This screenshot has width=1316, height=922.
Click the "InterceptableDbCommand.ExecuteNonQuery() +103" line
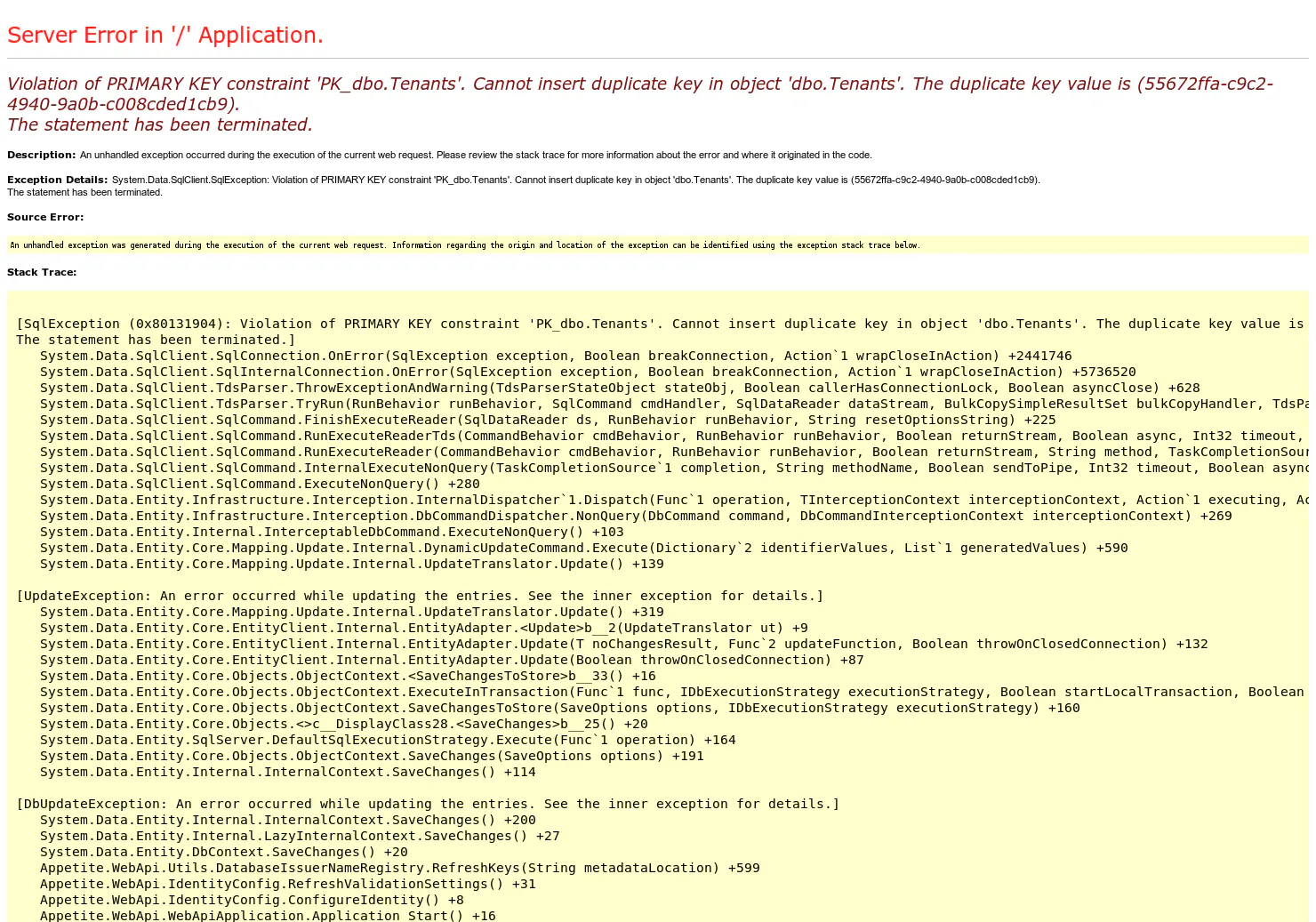[332, 532]
